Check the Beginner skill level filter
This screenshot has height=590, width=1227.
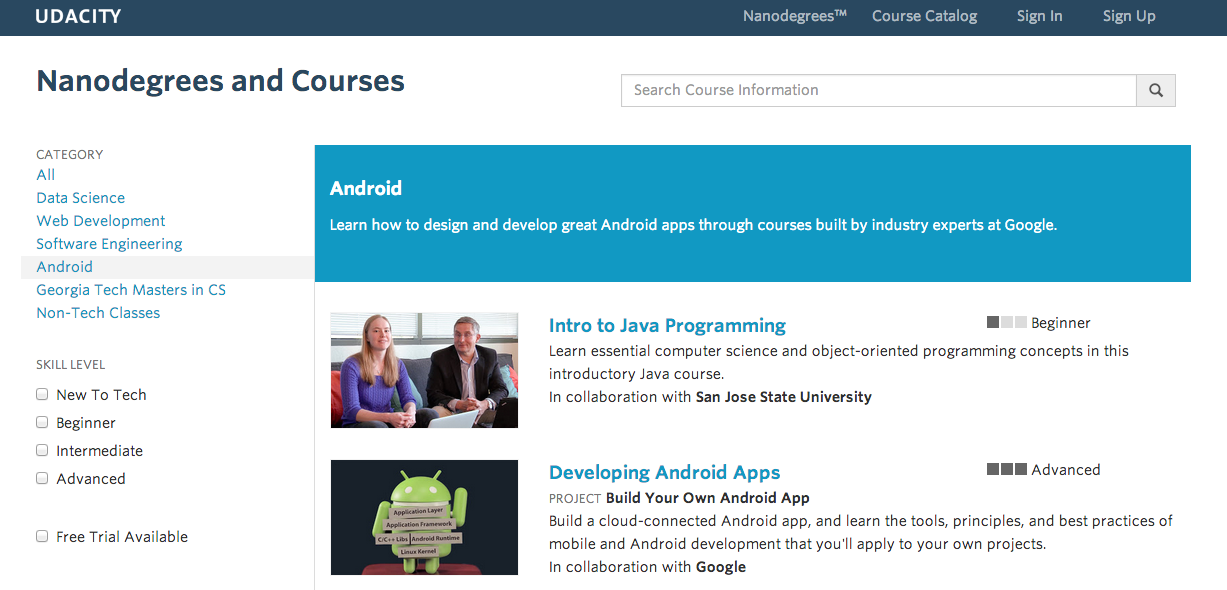(42, 422)
